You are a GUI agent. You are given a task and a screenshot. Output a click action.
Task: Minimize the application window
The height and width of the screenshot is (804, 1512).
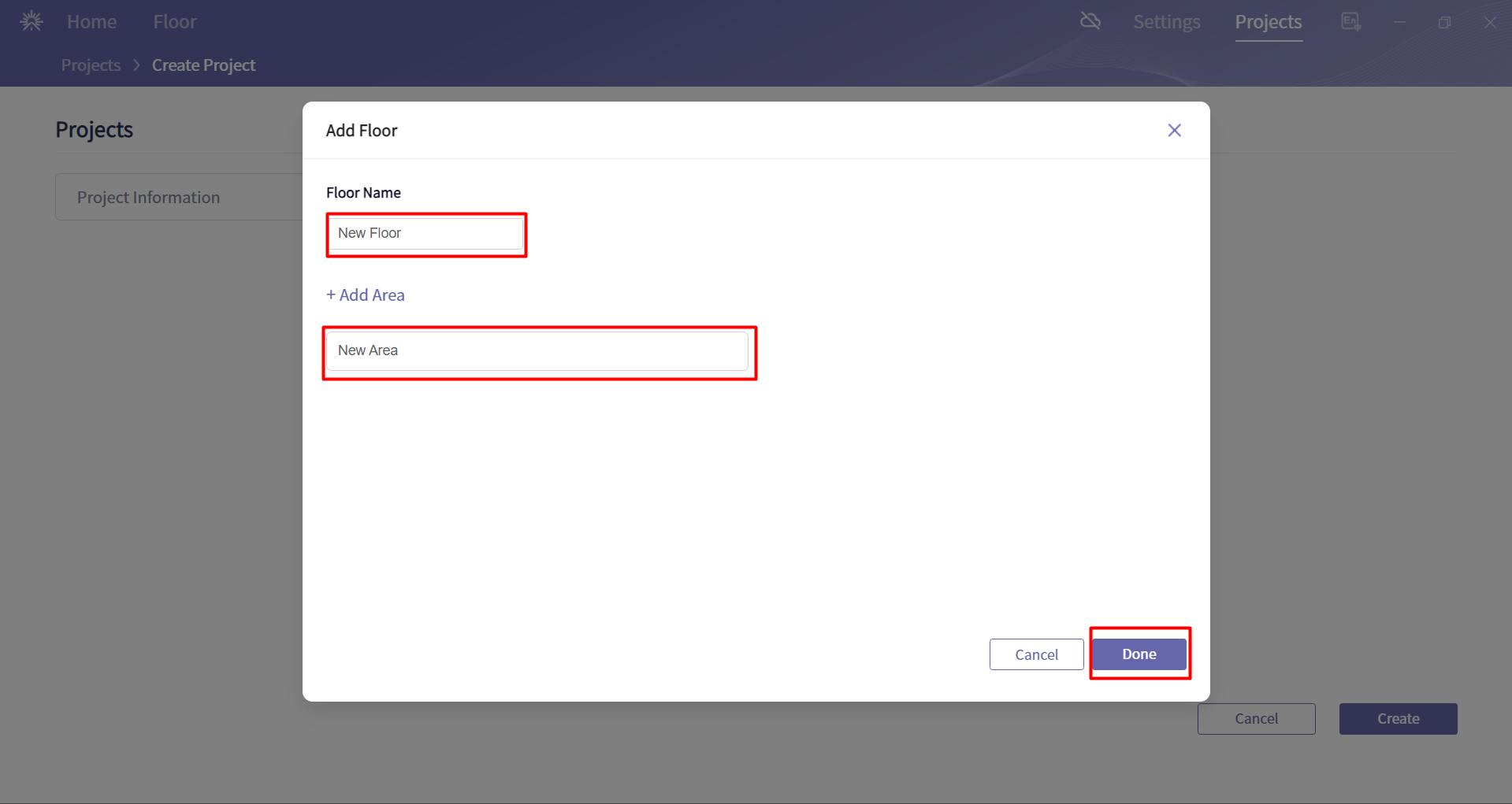click(1399, 23)
